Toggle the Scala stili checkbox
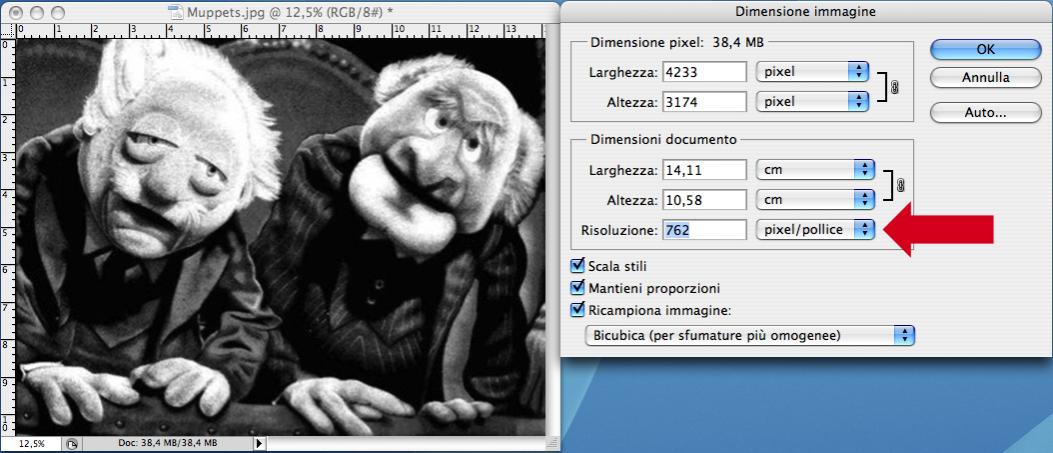Screen dimensions: 1053x453 click(577, 266)
